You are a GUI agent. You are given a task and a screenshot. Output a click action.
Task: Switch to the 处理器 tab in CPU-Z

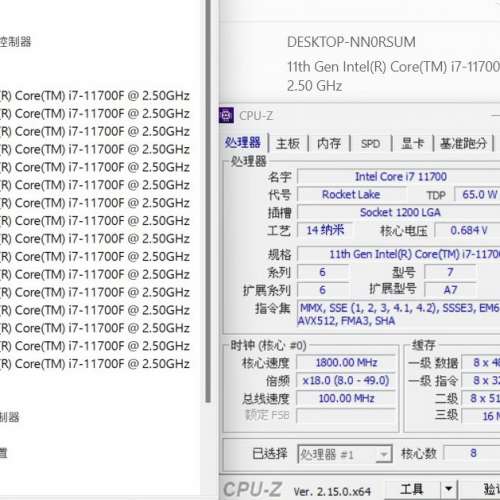tap(243, 143)
